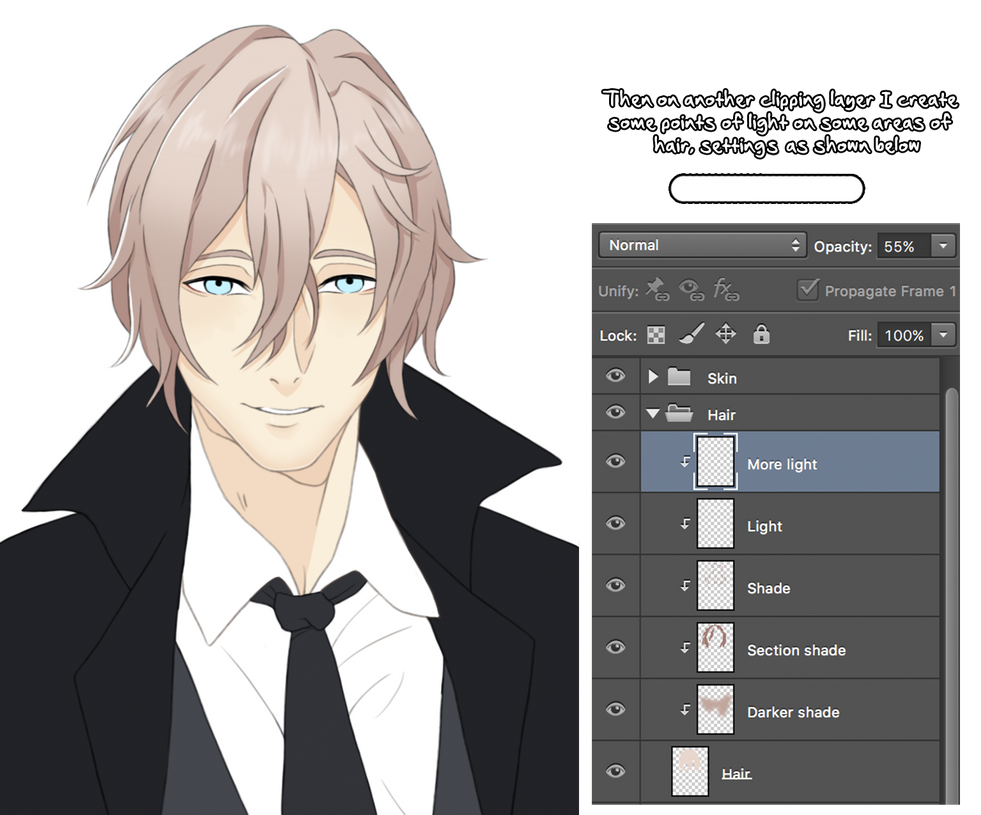Toggle lock image pixels brush icon
Viewport: 981px width, 815px height.
point(691,334)
